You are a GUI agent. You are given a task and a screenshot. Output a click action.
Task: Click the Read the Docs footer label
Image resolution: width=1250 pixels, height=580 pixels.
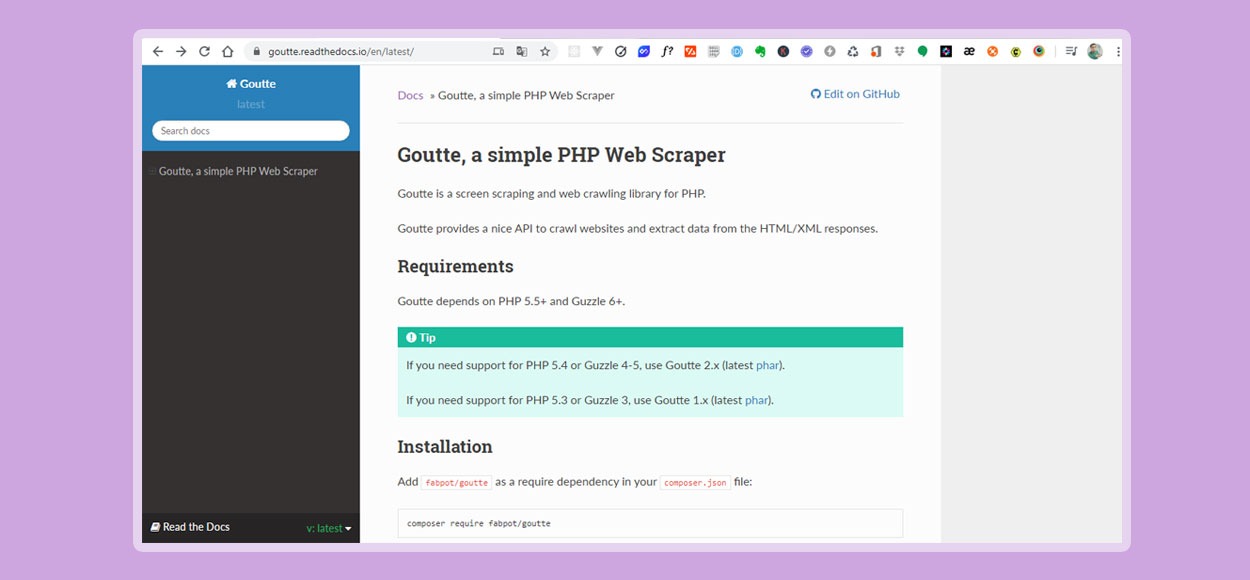click(x=190, y=527)
